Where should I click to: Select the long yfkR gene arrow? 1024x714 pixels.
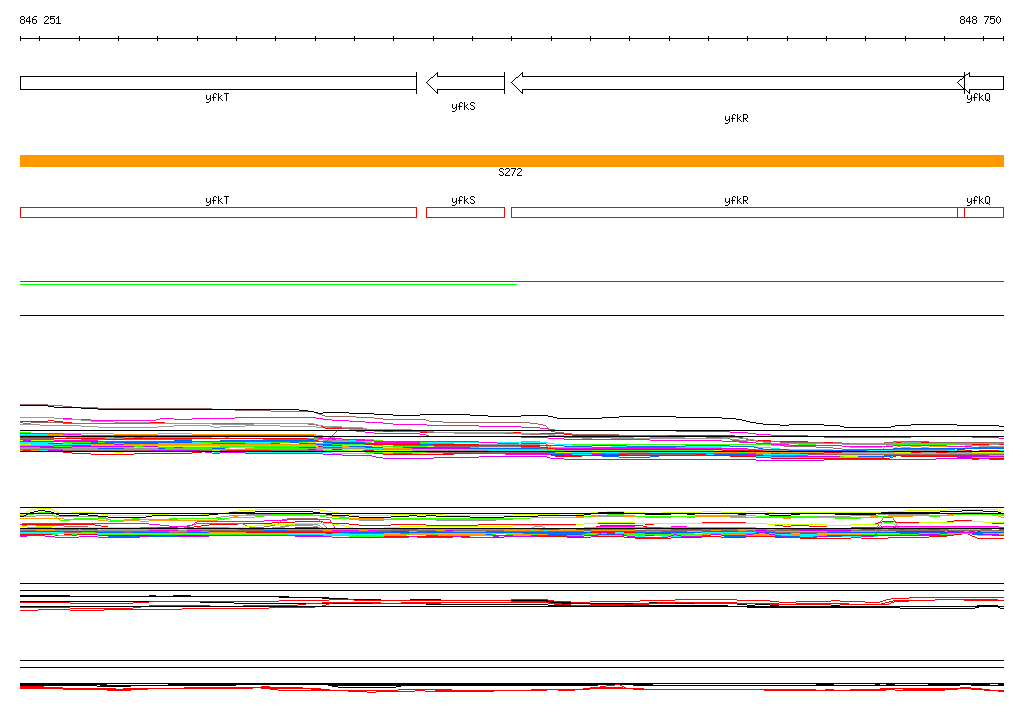coord(735,83)
